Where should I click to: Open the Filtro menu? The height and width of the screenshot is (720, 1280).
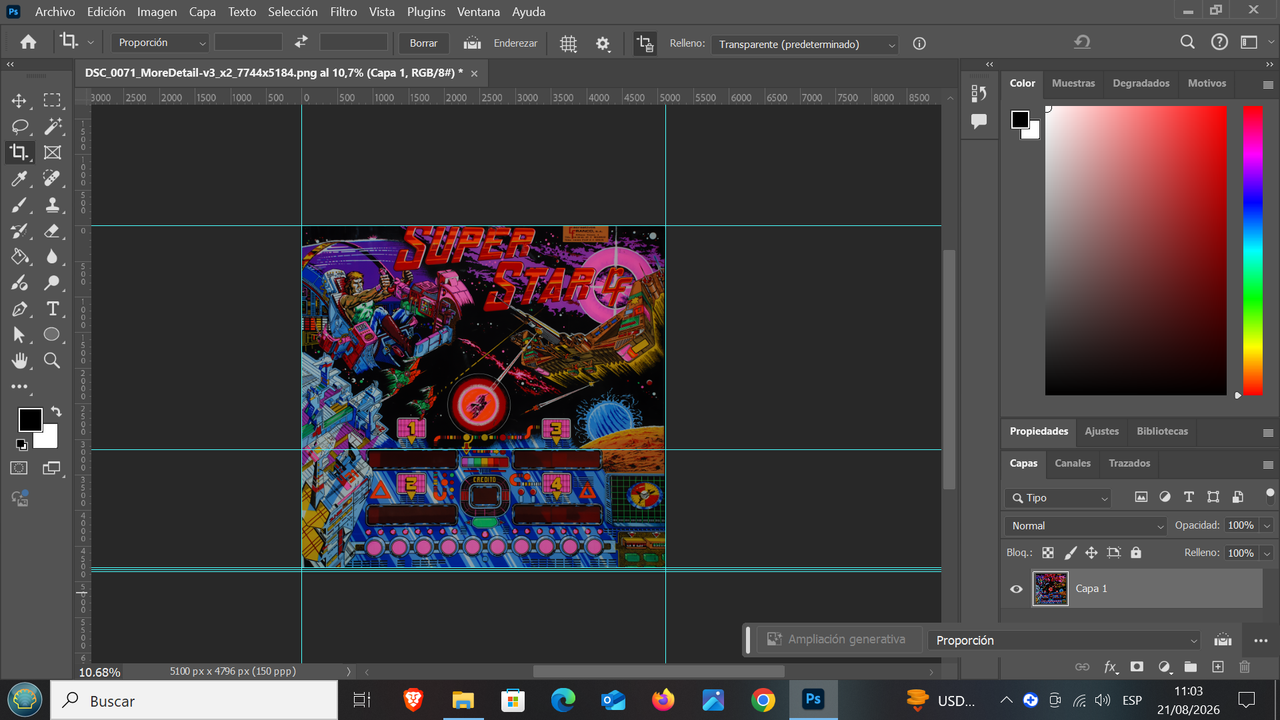click(x=343, y=12)
